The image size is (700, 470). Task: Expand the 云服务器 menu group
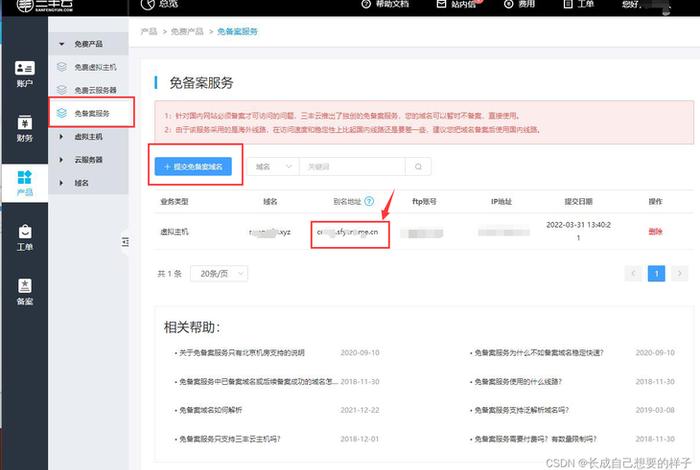(88, 160)
